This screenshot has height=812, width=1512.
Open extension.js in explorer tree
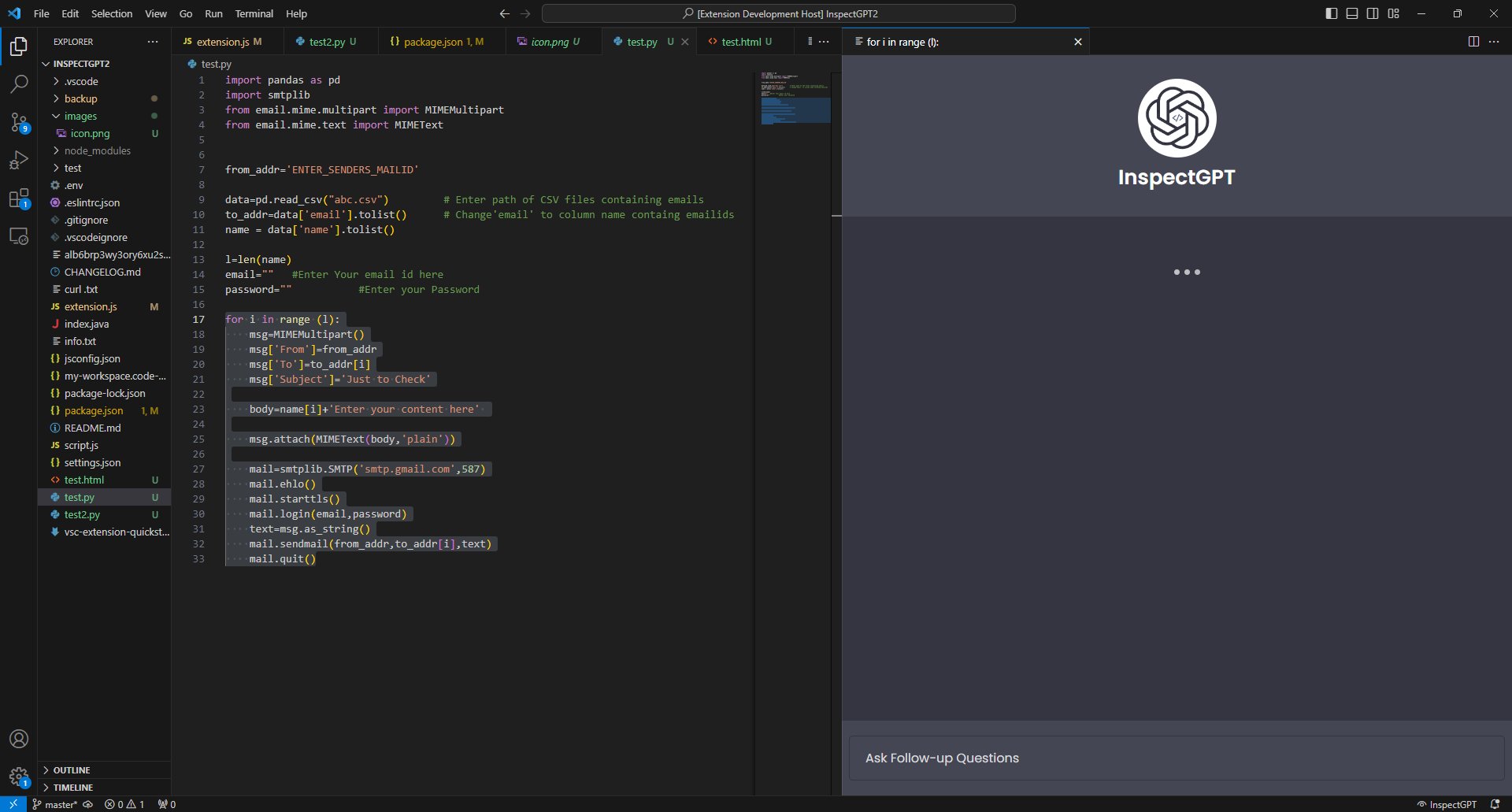click(x=106, y=306)
